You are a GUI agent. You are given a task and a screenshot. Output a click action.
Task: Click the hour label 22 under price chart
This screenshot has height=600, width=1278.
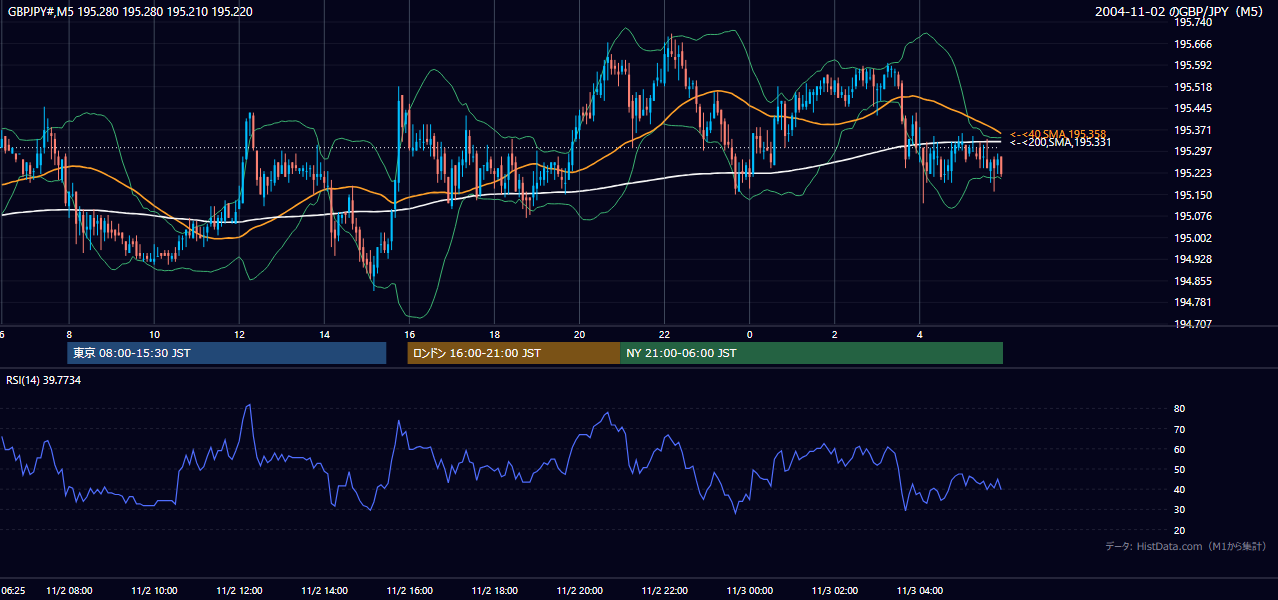click(x=664, y=334)
